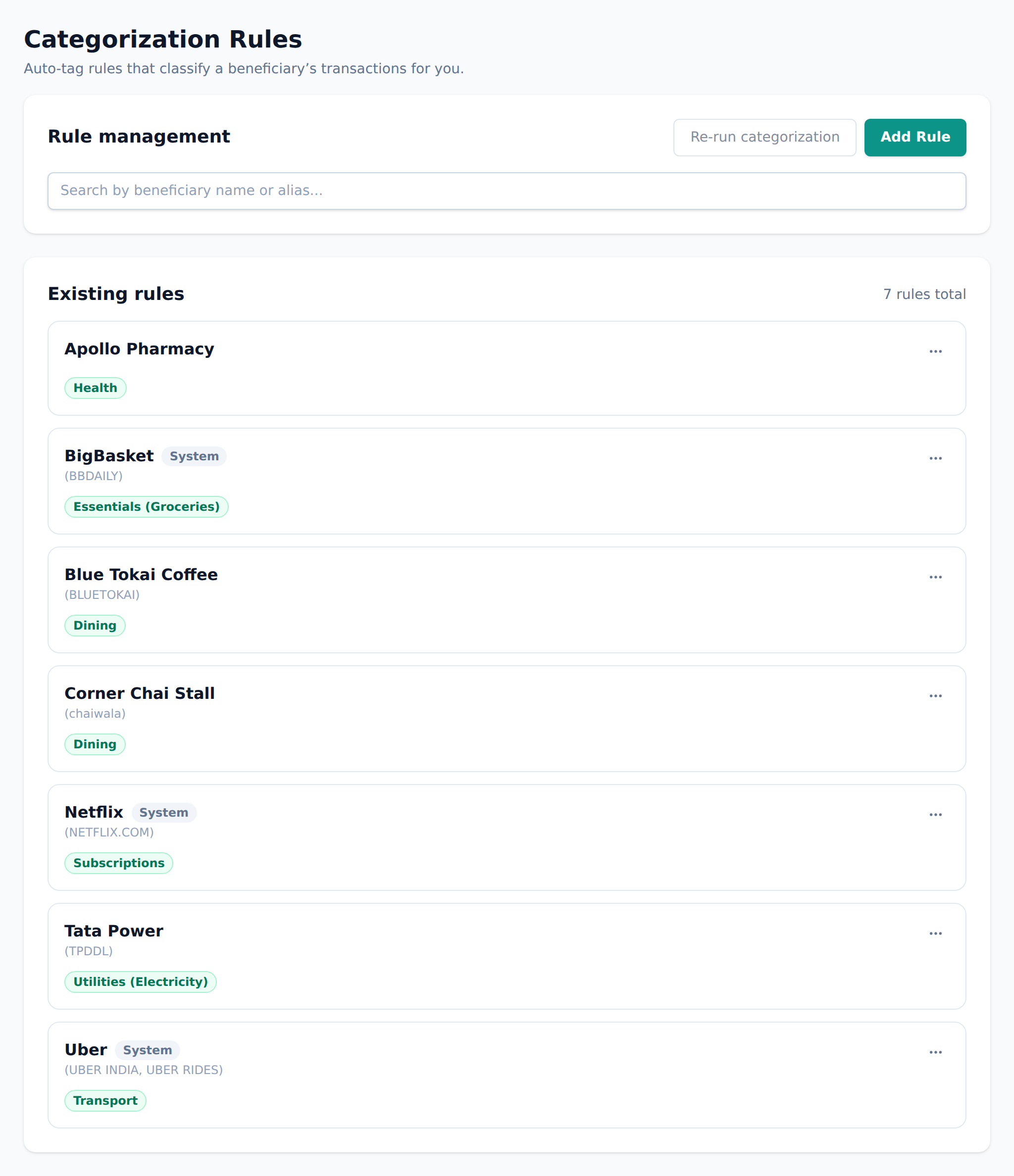Click the BigBasket rule name
The image size is (1014, 1176).
(x=109, y=456)
